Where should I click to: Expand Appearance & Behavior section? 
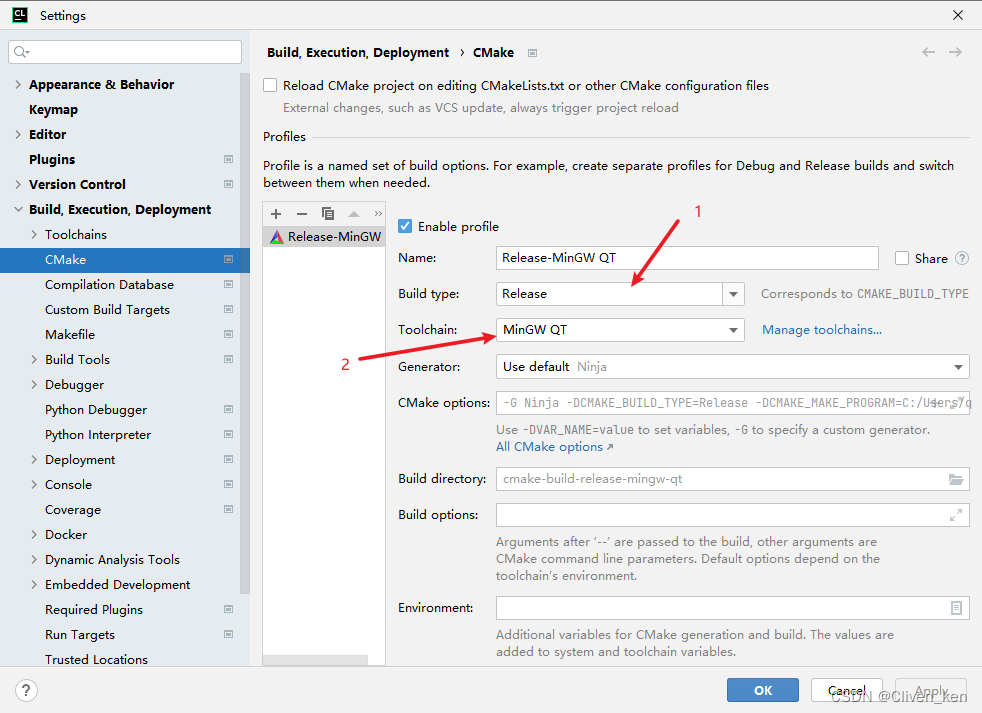tap(18, 85)
